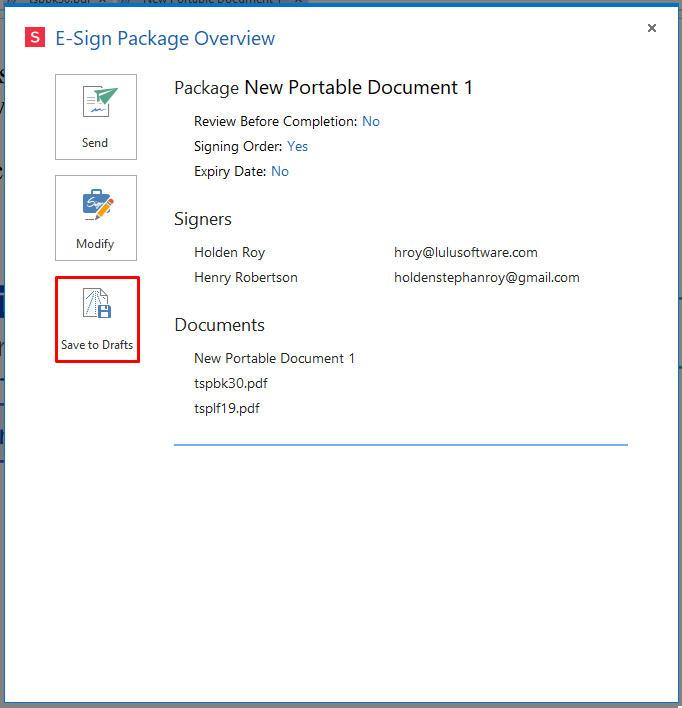Open New Portable Document 1 in Documents list
The height and width of the screenshot is (708, 682).
click(274, 359)
